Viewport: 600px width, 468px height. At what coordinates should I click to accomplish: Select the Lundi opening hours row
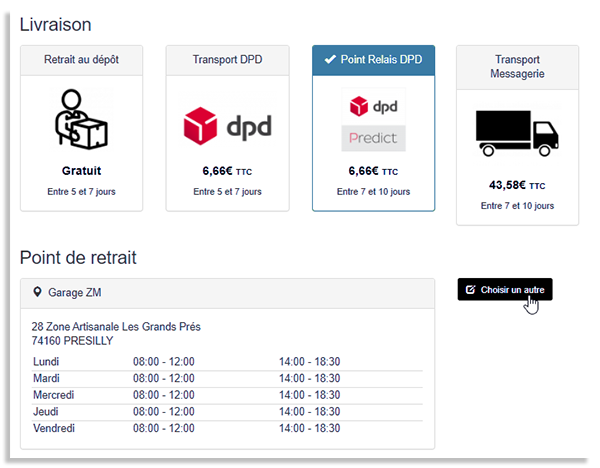pyautogui.click(x=226, y=361)
